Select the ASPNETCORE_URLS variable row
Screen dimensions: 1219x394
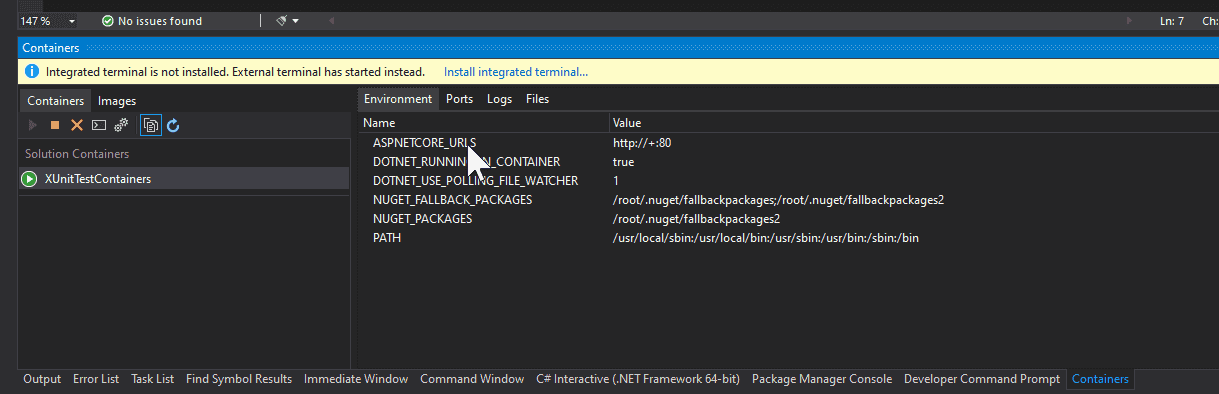pos(789,143)
